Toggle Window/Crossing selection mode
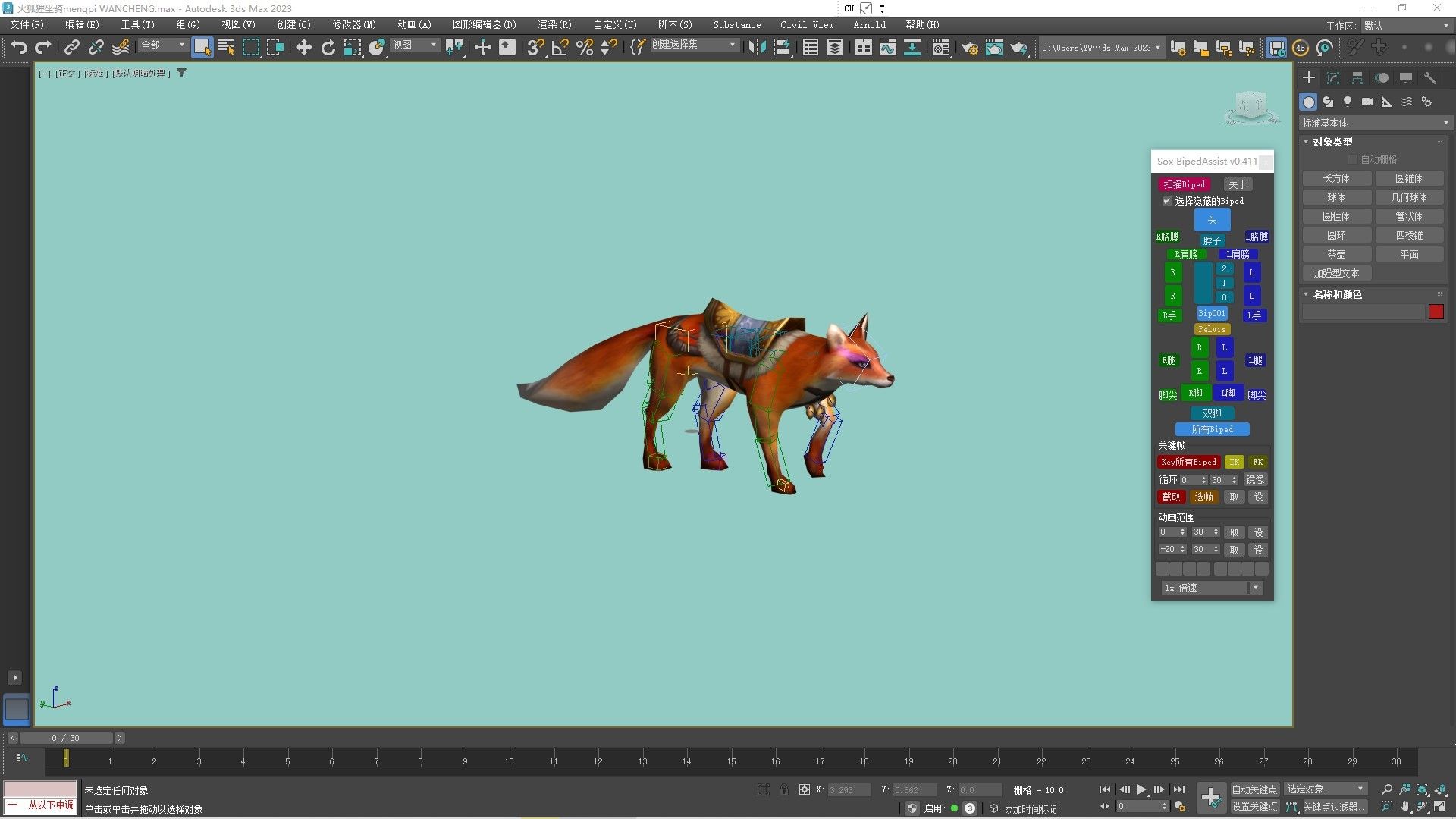Image resolution: width=1456 pixels, height=819 pixels. click(275, 47)
